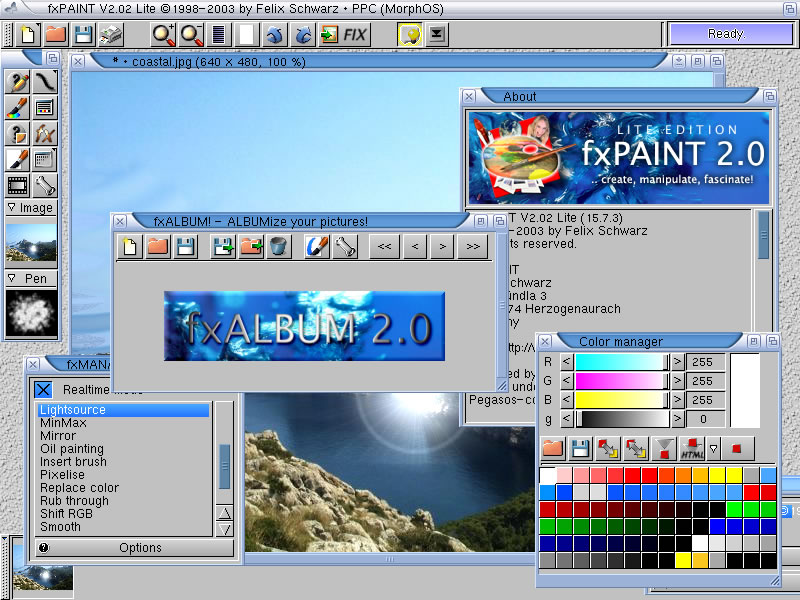
Task: Select Mirror in the effects list
Action: [123, 436]
